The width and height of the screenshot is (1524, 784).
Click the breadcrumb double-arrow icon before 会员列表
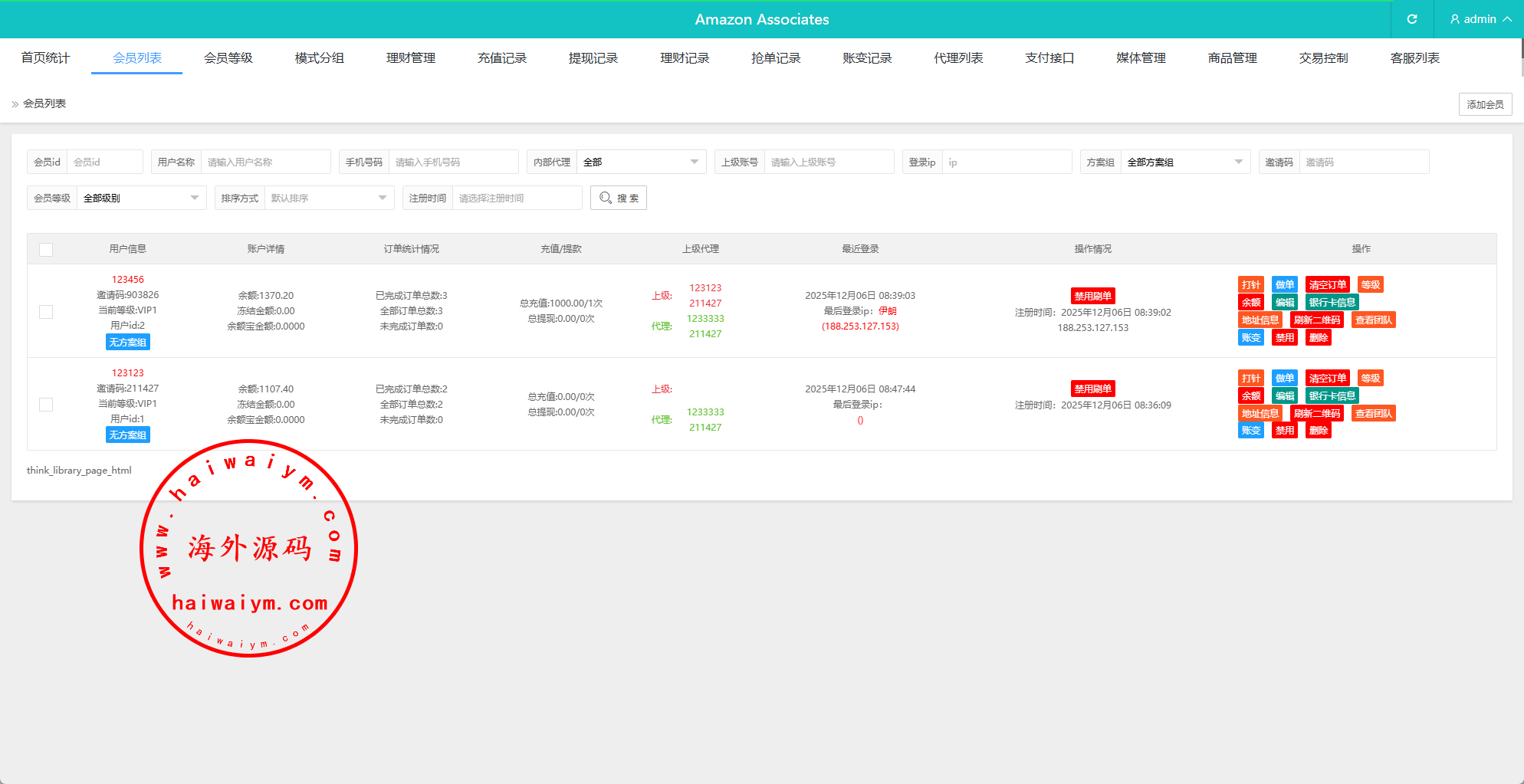pyautogui.click(x=15, y=104)
